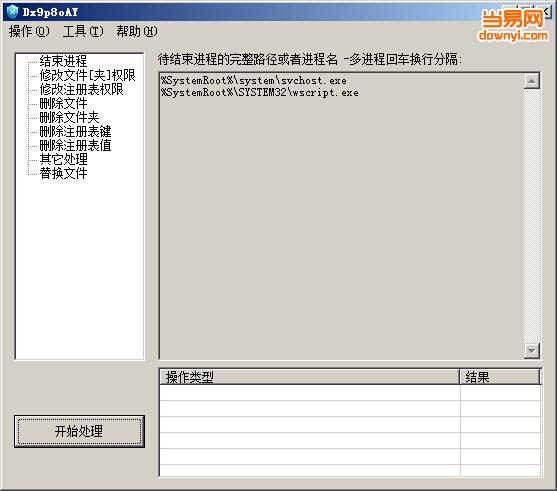
Task: Open the 帮助(H) menu
Action: [137, 32]
